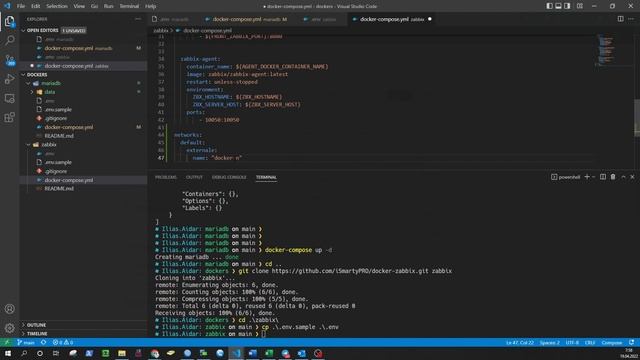This screenshot has width=640, height=360.
Task: Click the Explorer more actions ellipsis
Action: [138, 19]
